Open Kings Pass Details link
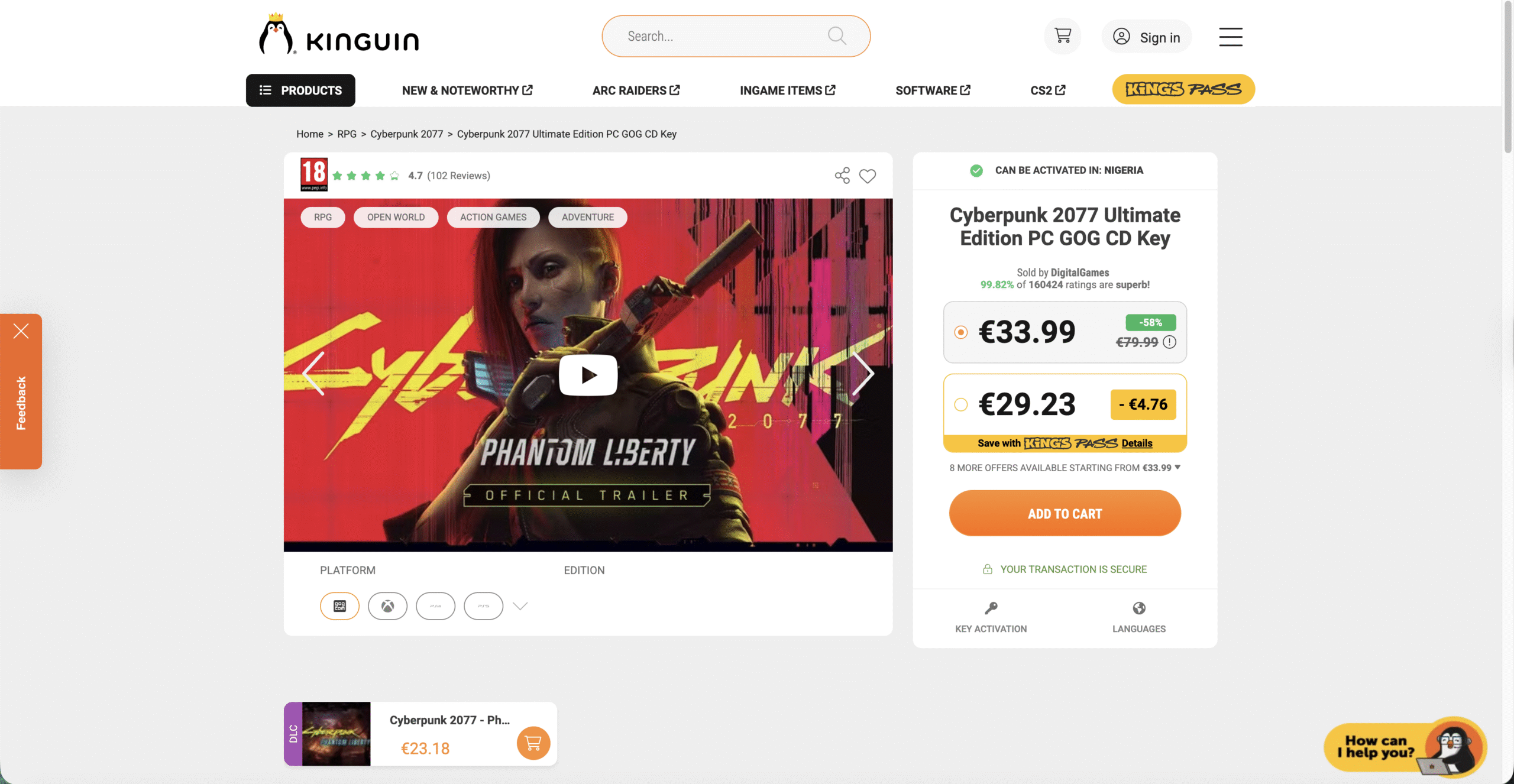The width and height of the screenshot is (1514, 784). (1137, 443)
